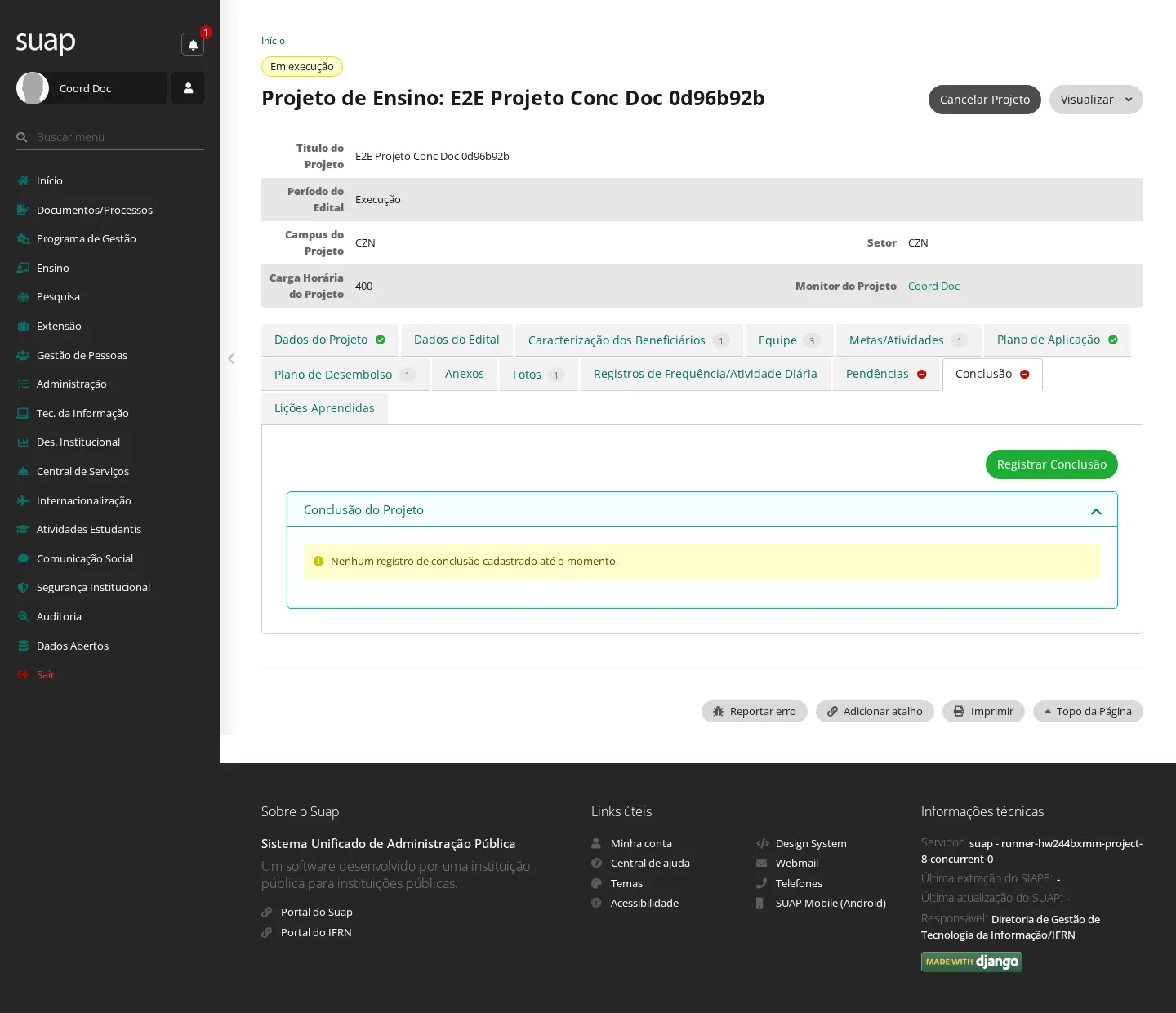
Task: Click the Coord Doc avatar picture
Action: (33, 88)
